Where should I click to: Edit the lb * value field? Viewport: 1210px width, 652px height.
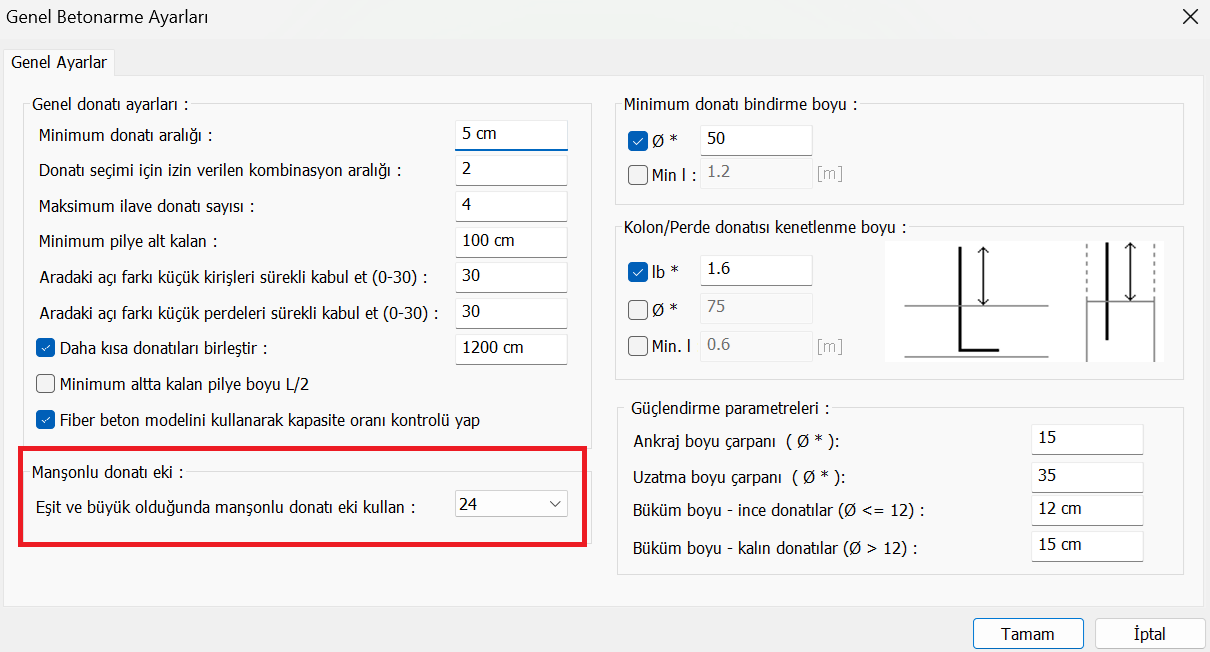coord(756,269)
